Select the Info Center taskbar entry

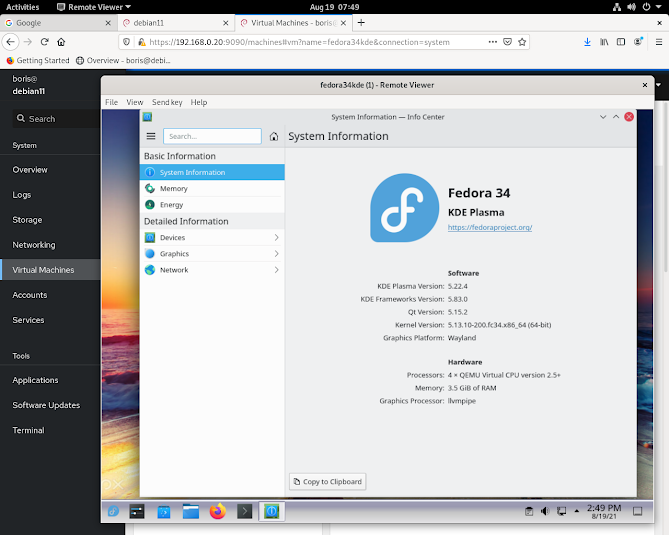271,511
